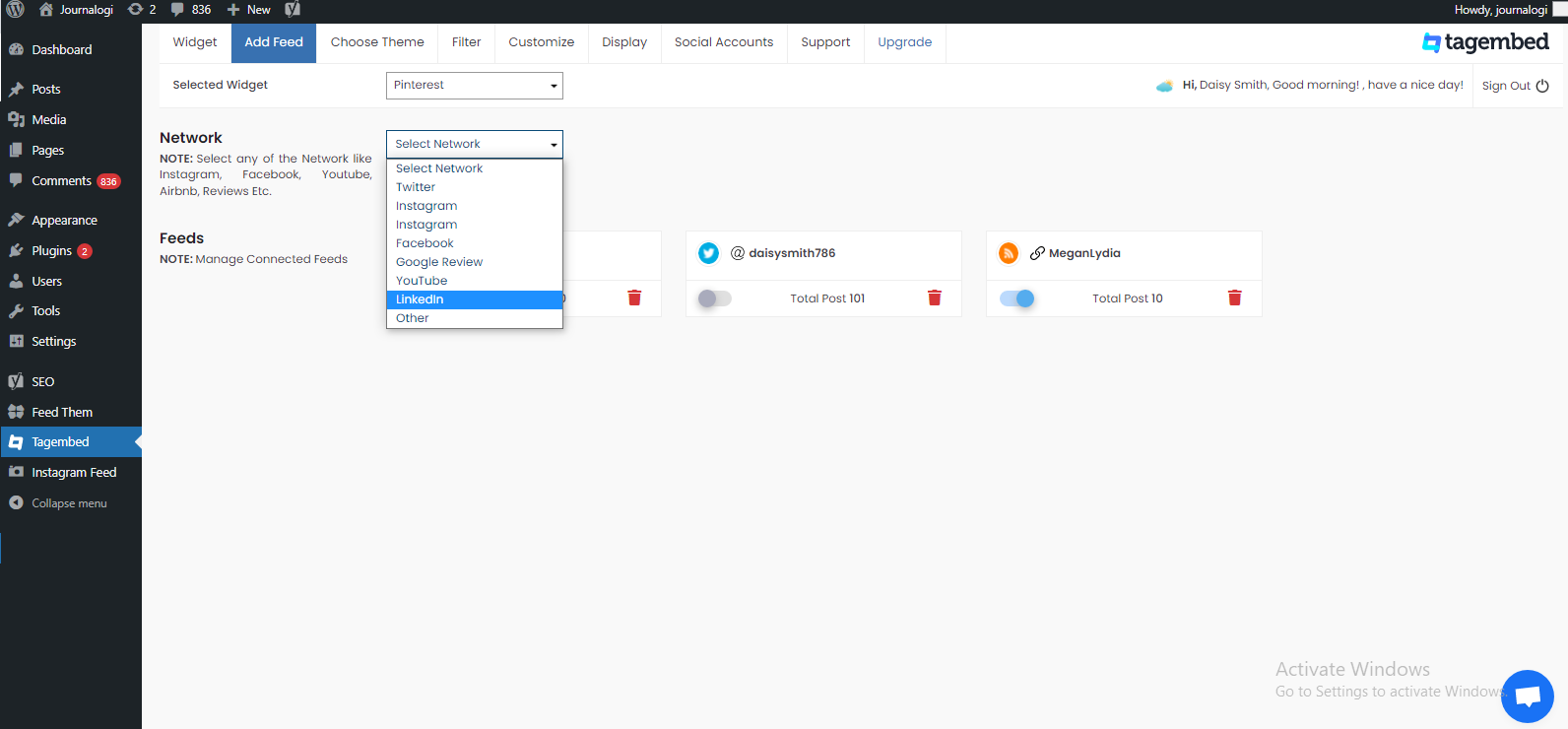
Task: Choose Facebook from network list
Action: 475,243
